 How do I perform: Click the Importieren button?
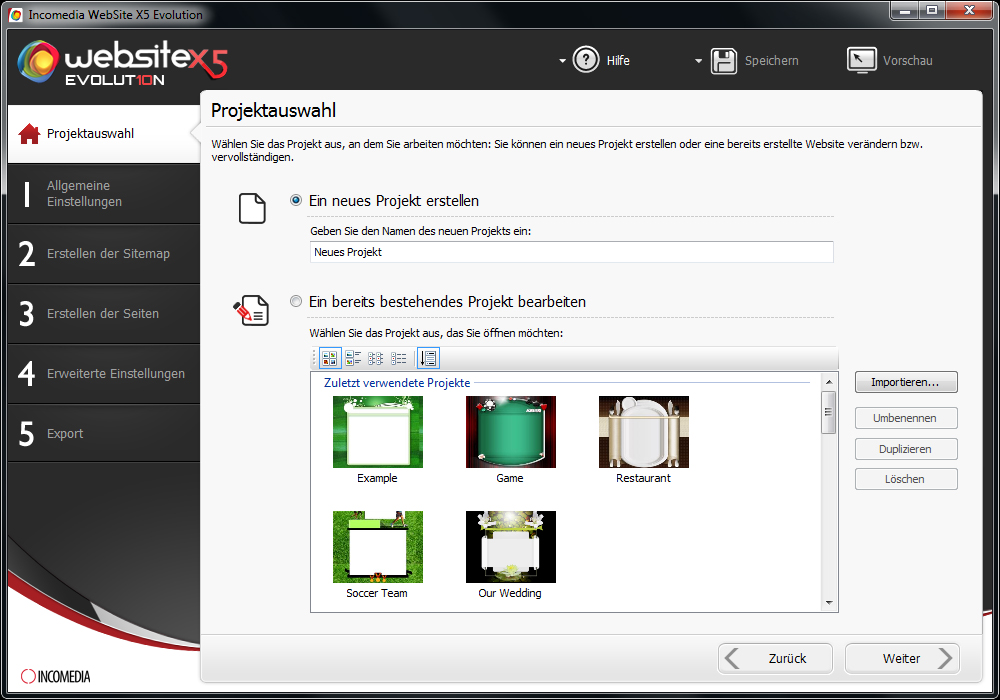[905, 381]
